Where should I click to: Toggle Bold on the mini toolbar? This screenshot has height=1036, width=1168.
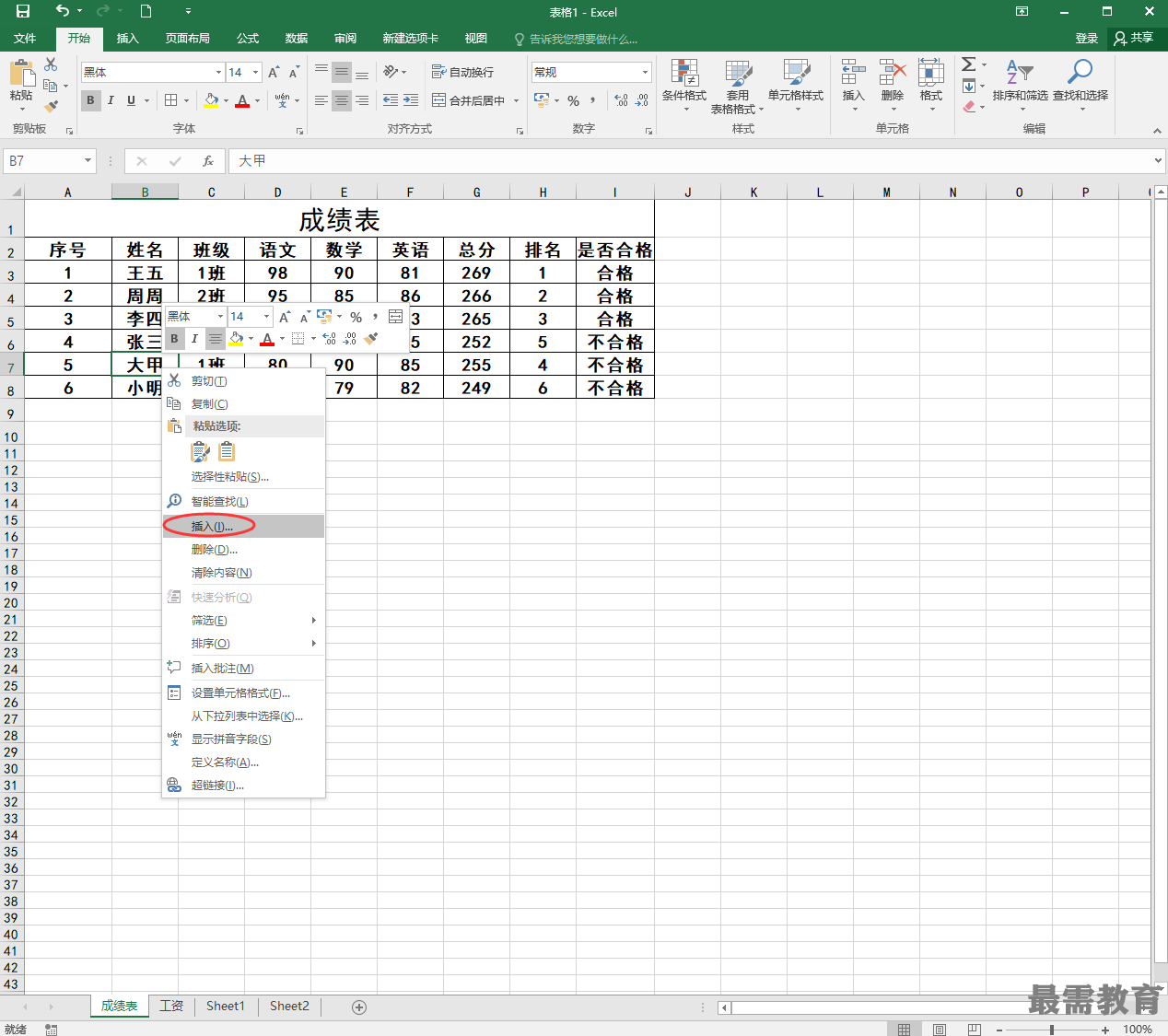pos(174,339)
